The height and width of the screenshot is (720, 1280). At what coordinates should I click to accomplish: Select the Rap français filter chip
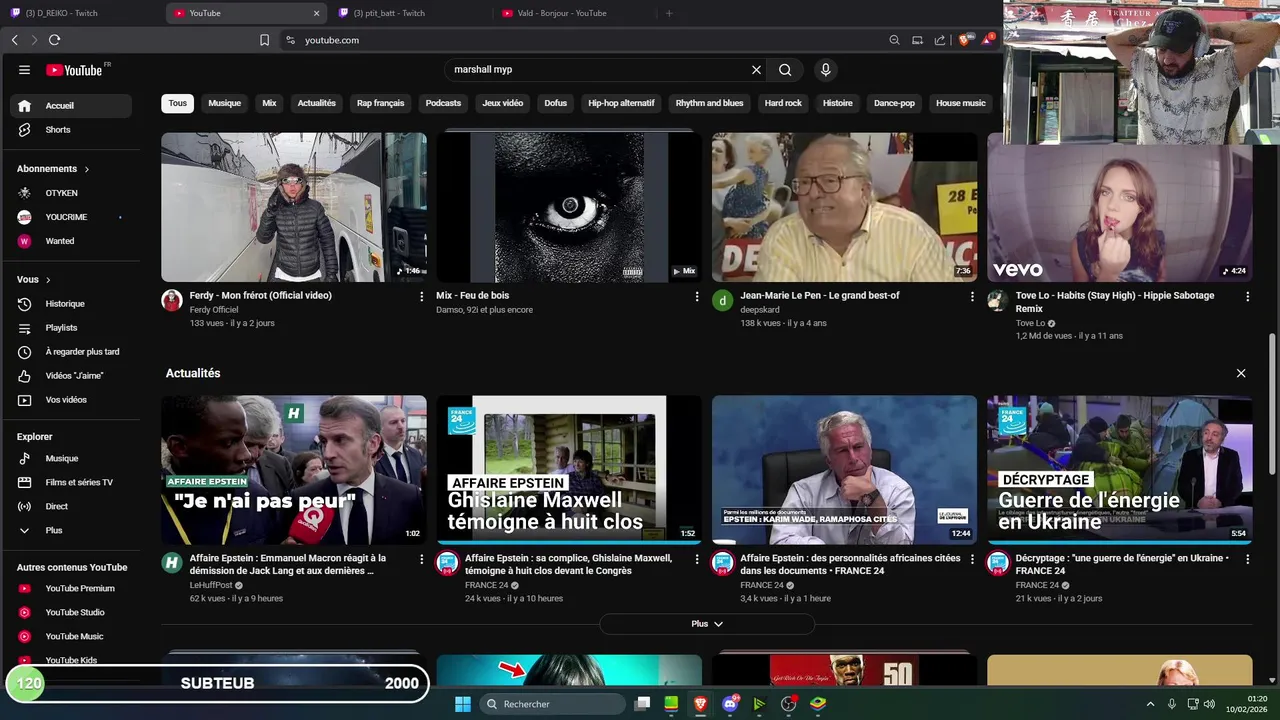click(x=381, y=103)
